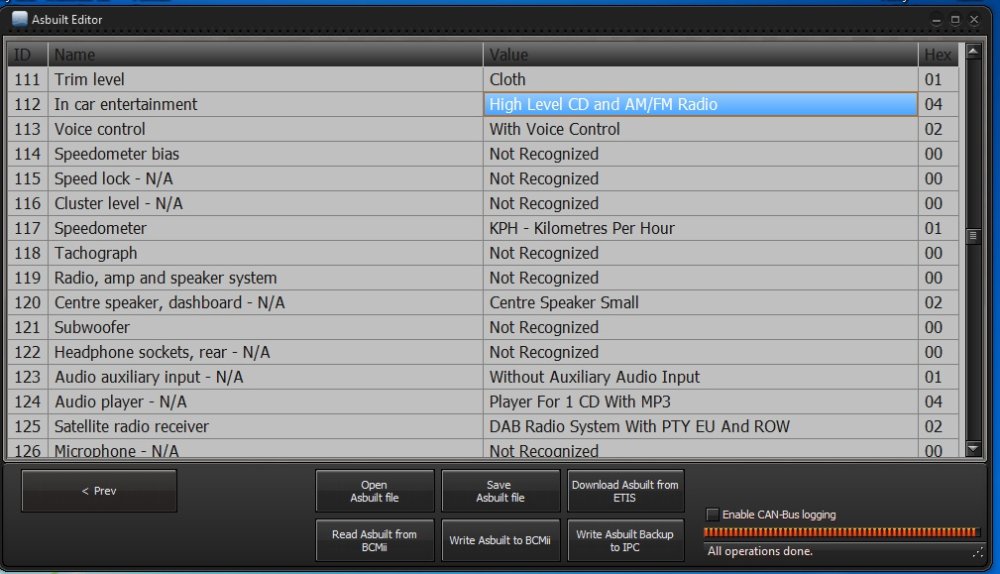Viewport: 1000px width, 574px height.
Task: Write Asbuilt Backup to IPC
Action: [625, 540]
